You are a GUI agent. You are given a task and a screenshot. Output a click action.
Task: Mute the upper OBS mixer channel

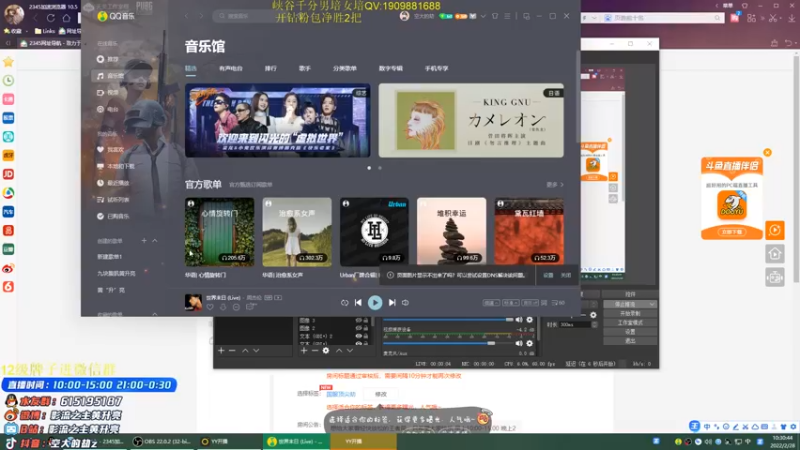pyautogui.click(x=519, y=320)
